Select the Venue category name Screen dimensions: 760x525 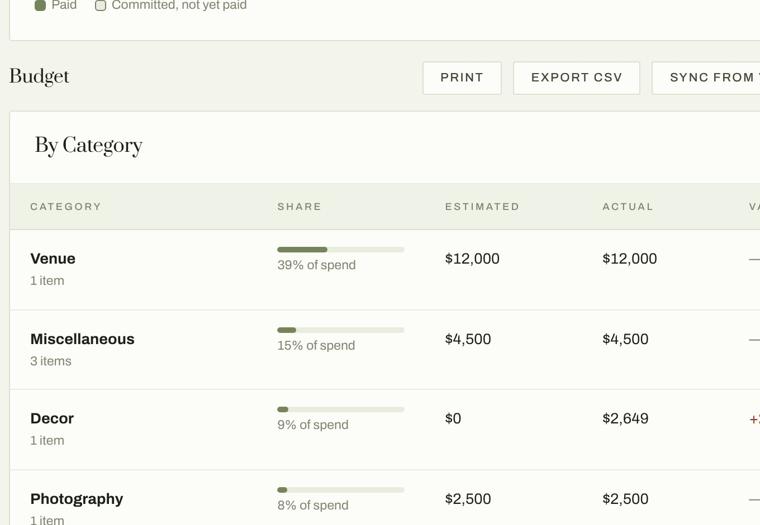[x=53, y=258]
